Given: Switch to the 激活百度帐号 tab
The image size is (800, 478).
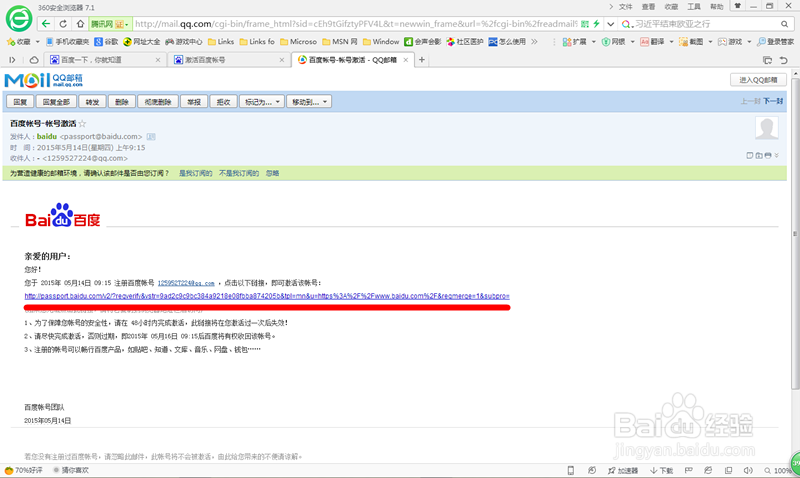Looking at the screenshot, I should click(x=228, y=60).
